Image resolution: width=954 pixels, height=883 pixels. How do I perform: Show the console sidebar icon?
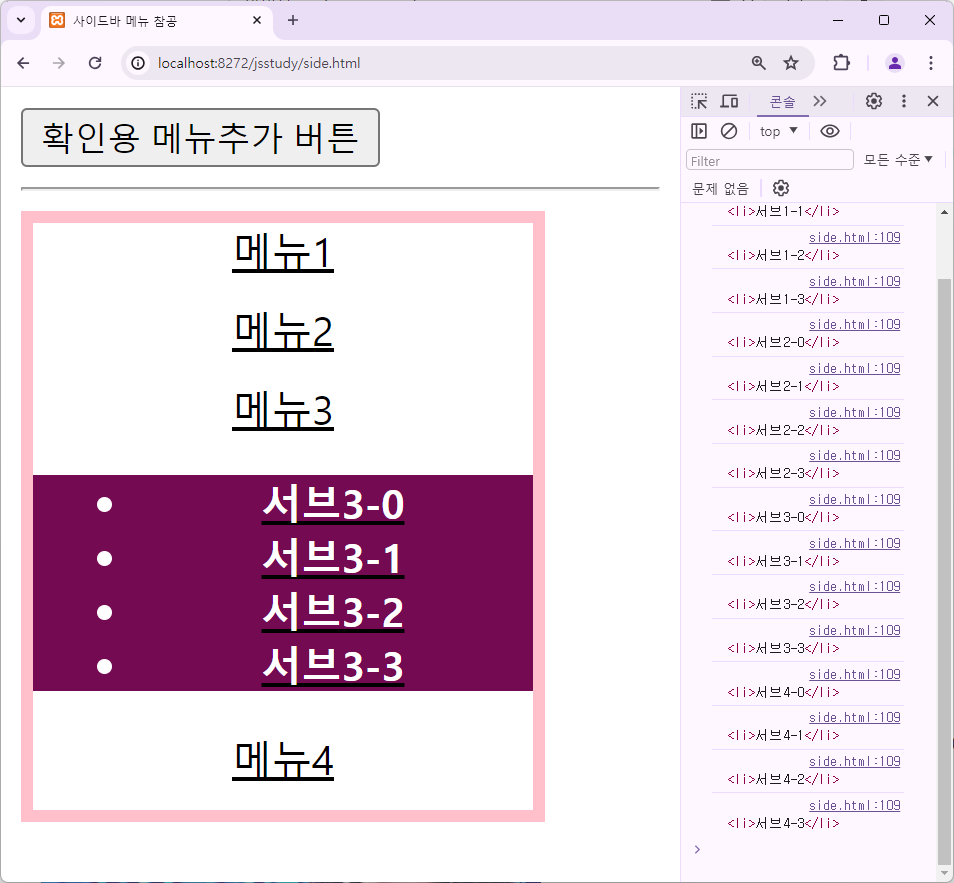(x=699, y=131)
